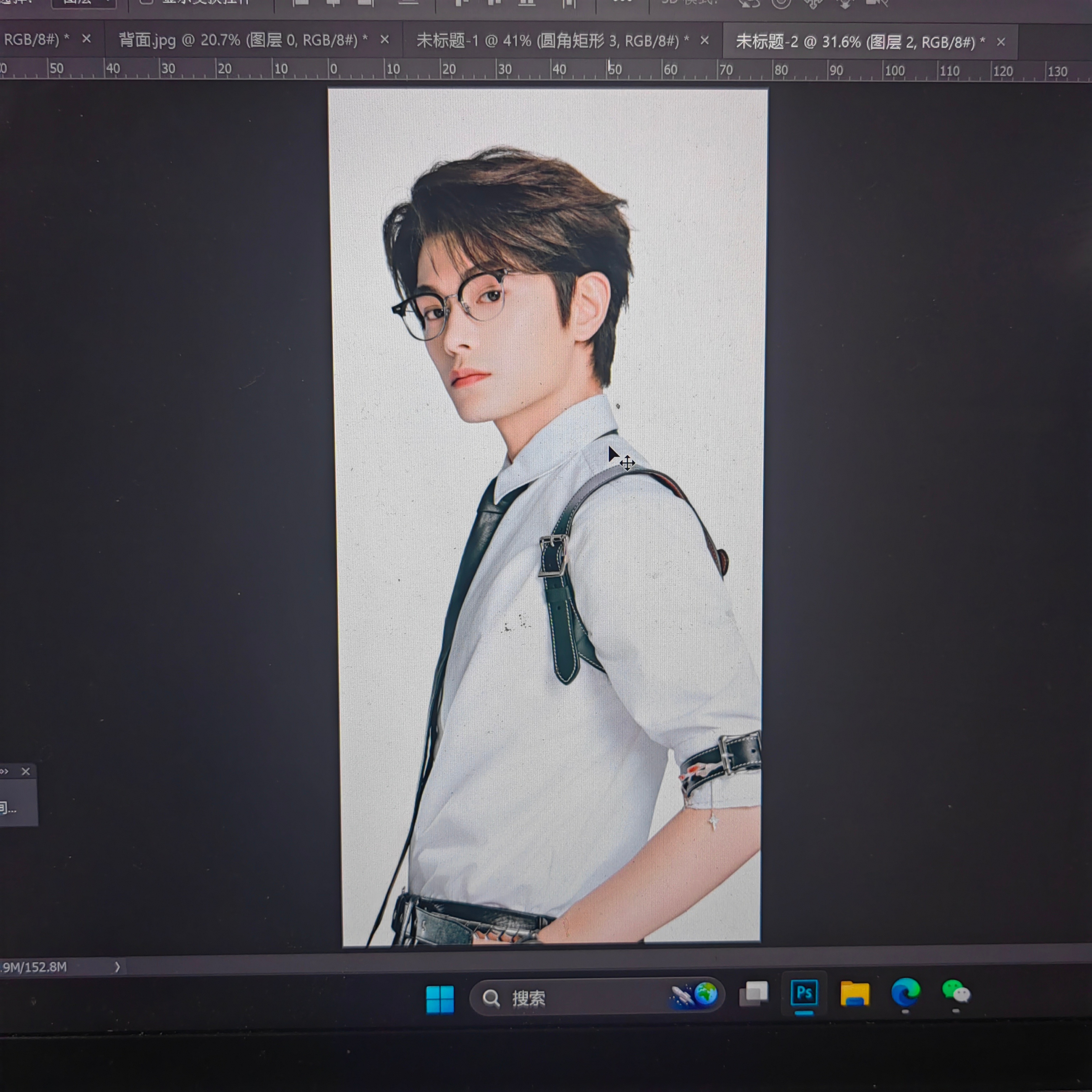Open WeChat from the taskbar

point(955,992)
